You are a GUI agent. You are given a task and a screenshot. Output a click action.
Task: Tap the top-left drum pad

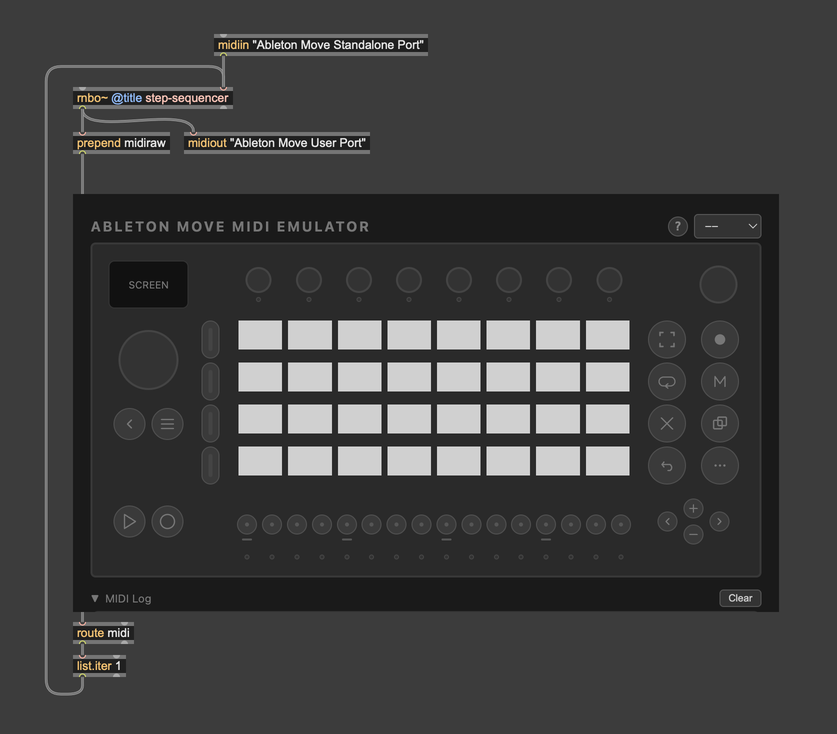pos(260,335)
